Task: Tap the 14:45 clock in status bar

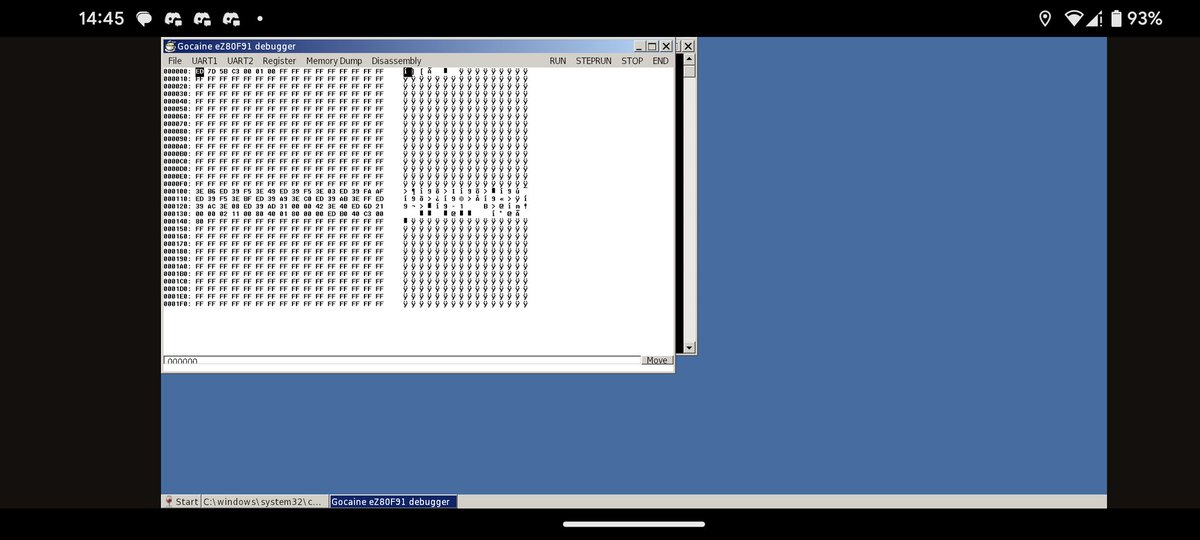Action: [x=101, y=18]
